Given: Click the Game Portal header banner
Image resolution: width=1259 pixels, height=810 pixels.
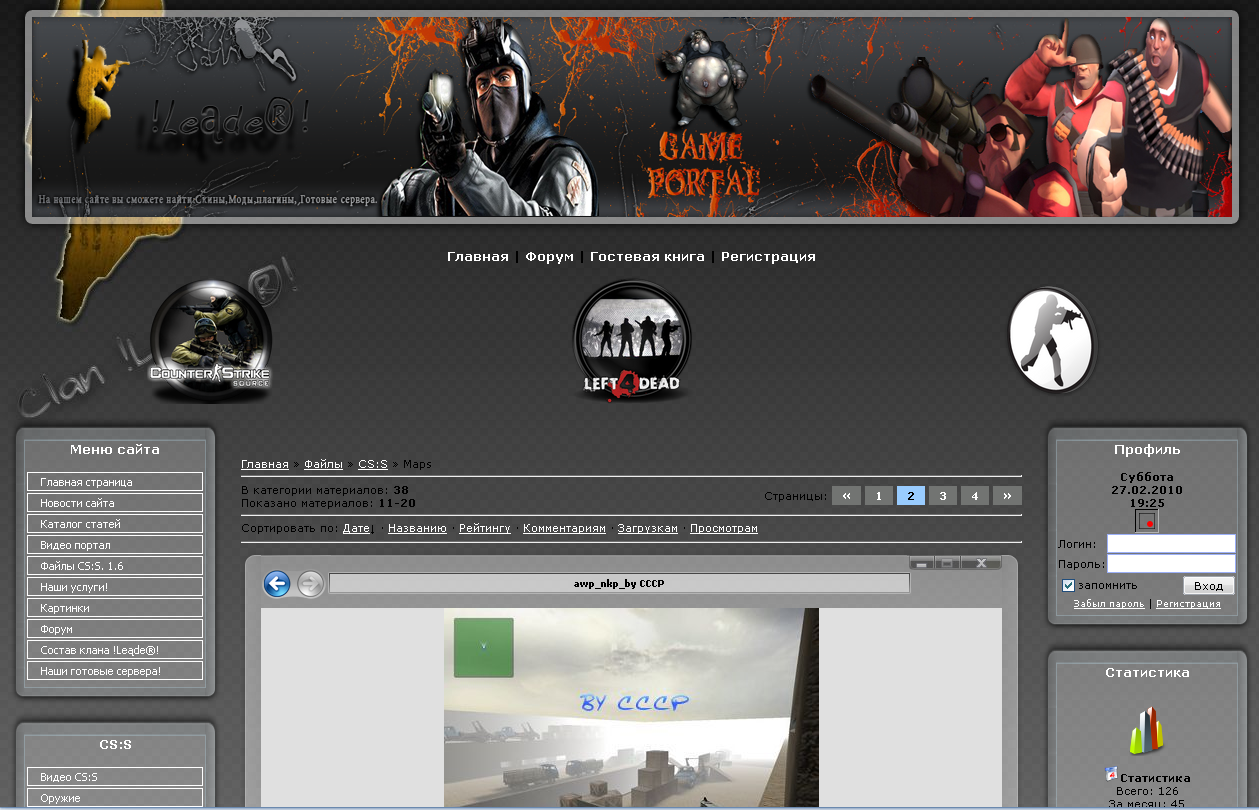Looking at the screenshot, I should (x=631, y=116).
